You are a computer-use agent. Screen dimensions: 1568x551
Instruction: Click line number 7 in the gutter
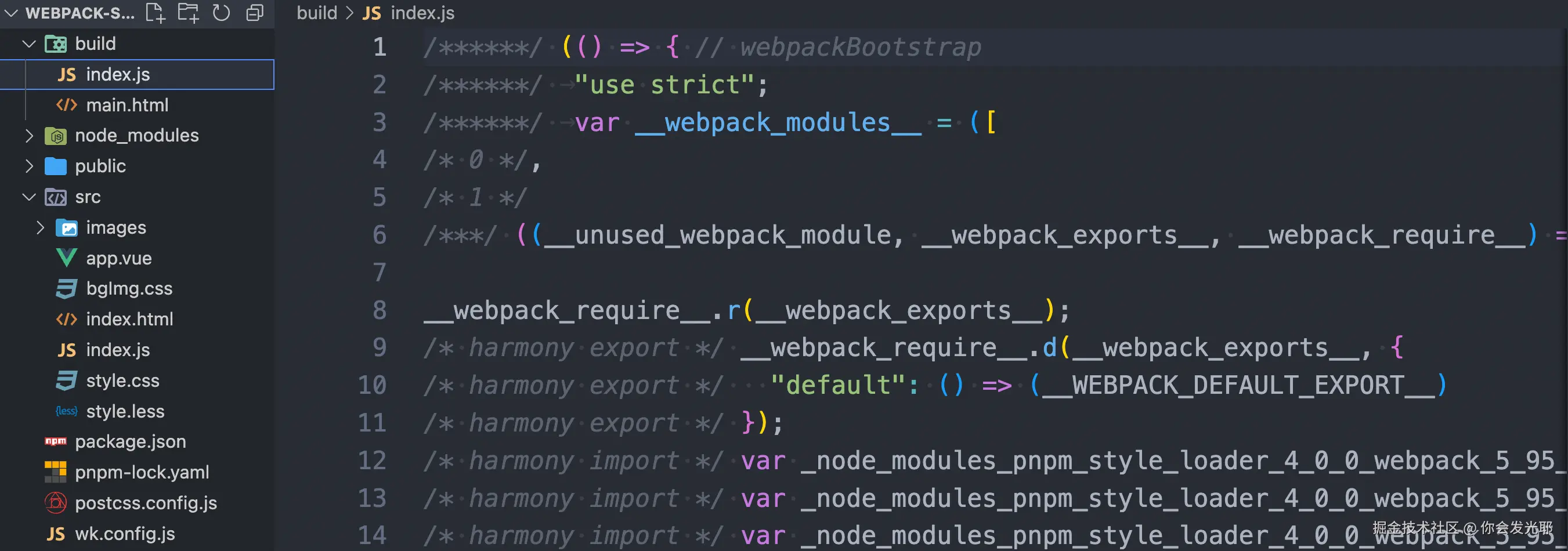[x=380, y=273]
